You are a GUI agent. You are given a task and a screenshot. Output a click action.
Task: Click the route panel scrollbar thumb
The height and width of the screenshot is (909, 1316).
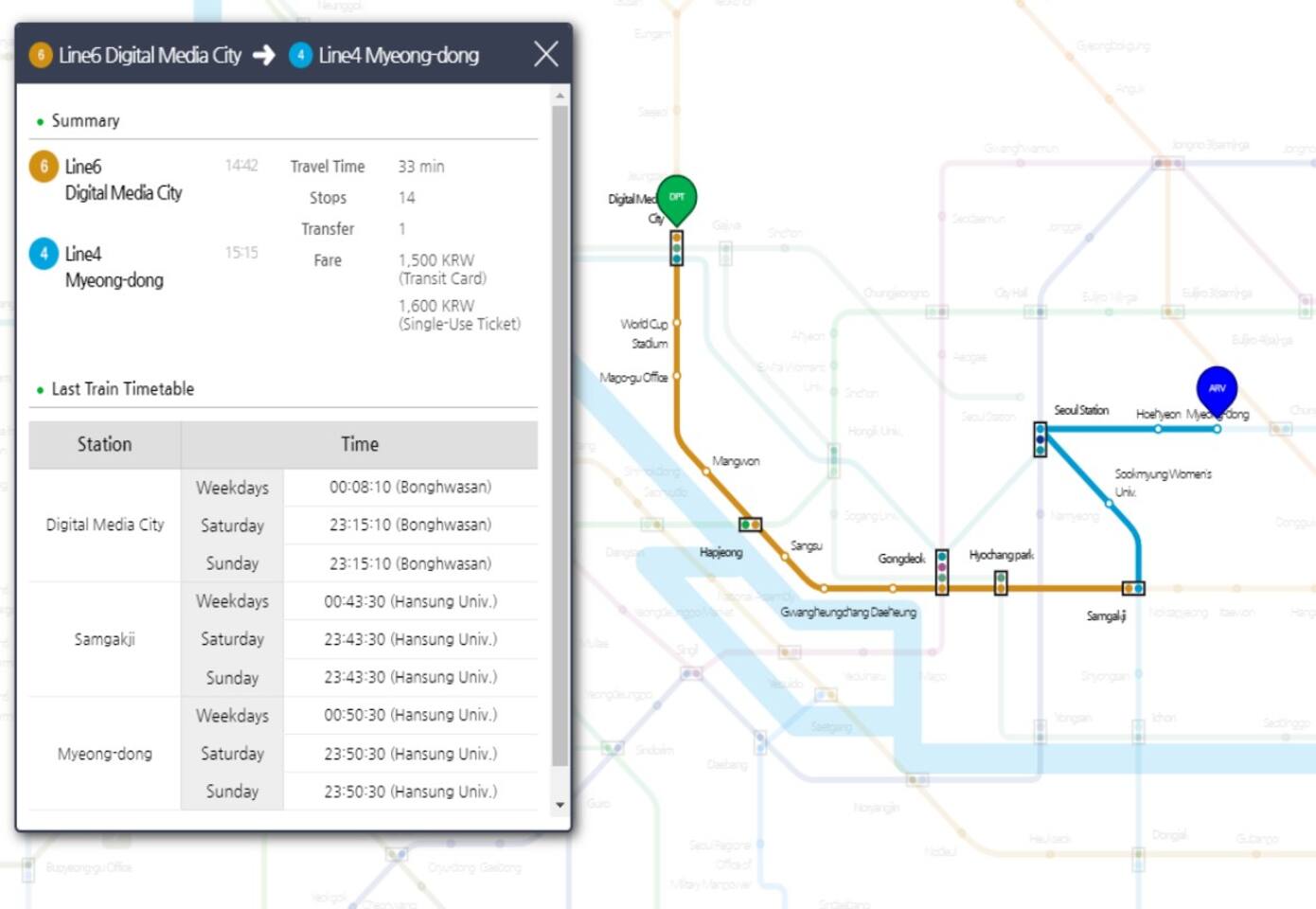coord(560,436)
